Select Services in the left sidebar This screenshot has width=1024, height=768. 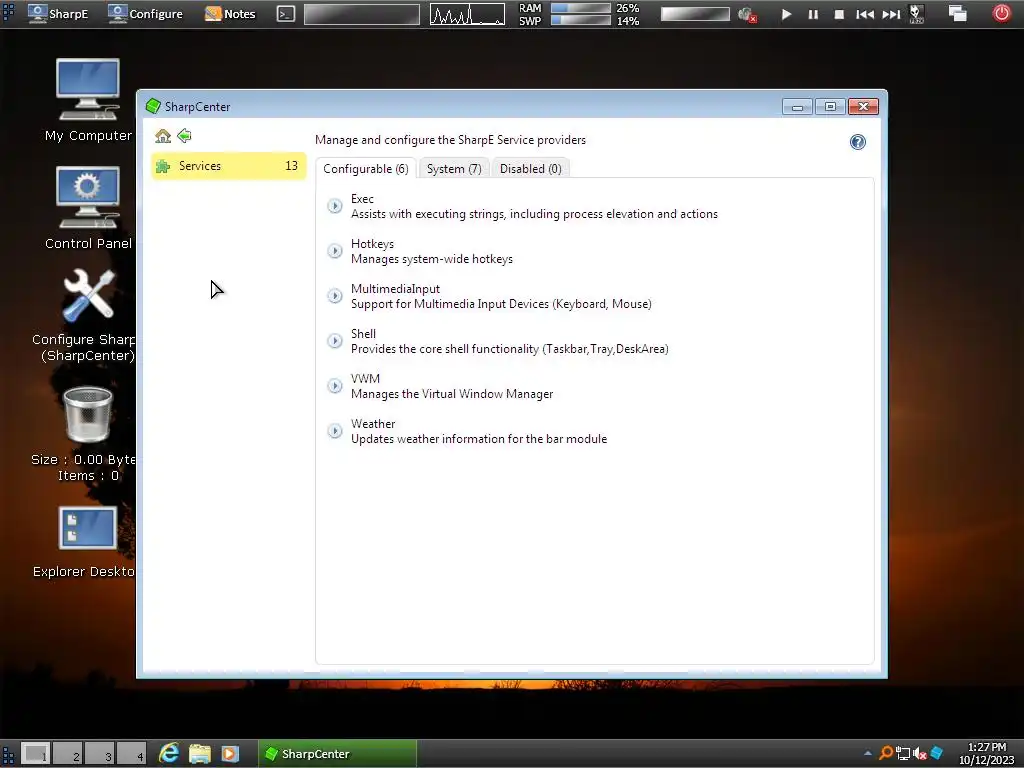(x=229, y=166)
